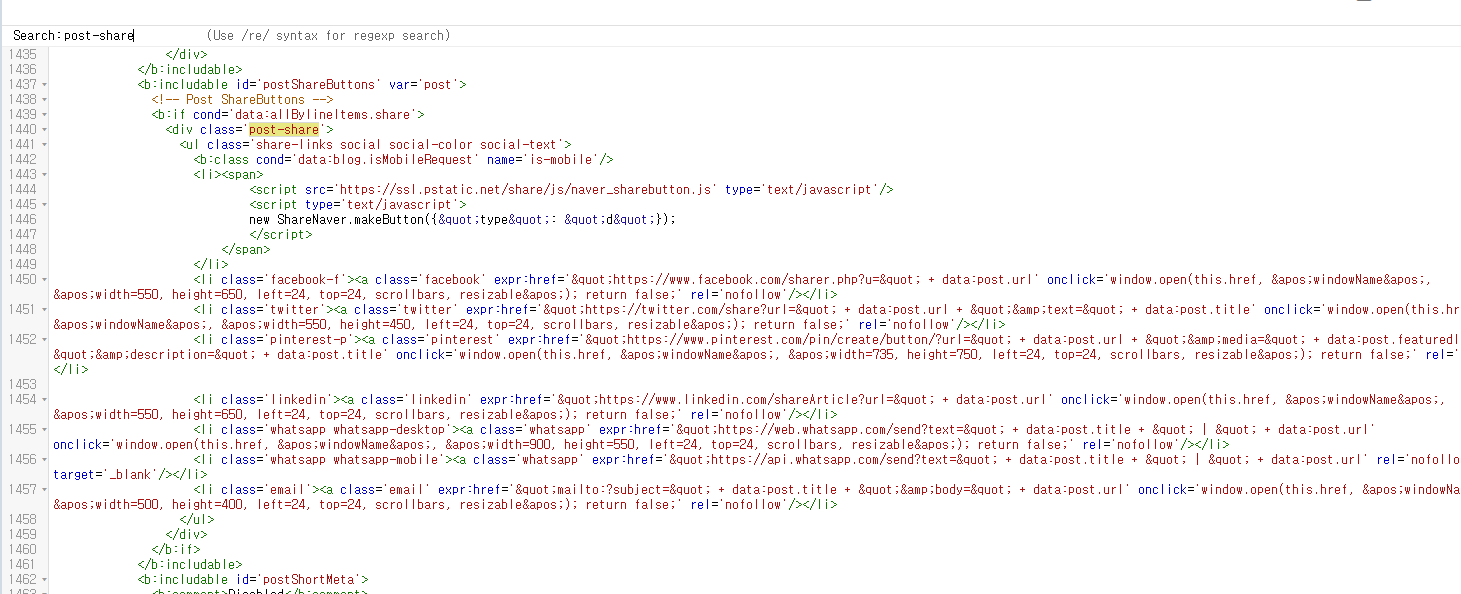Collapse the post-share div at line 1440

click(x=46, y=129)
